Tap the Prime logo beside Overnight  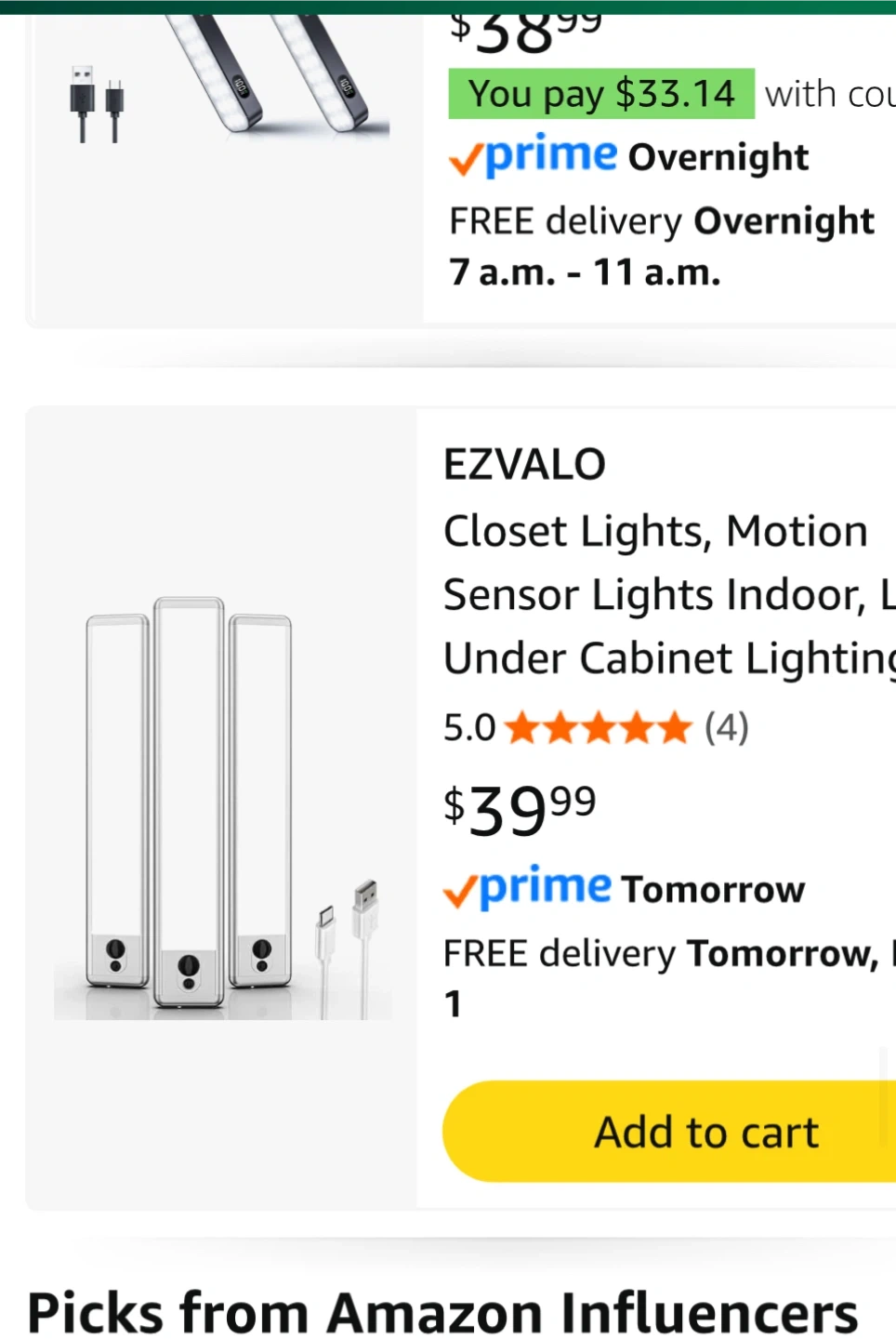click(x=534, y=157)
